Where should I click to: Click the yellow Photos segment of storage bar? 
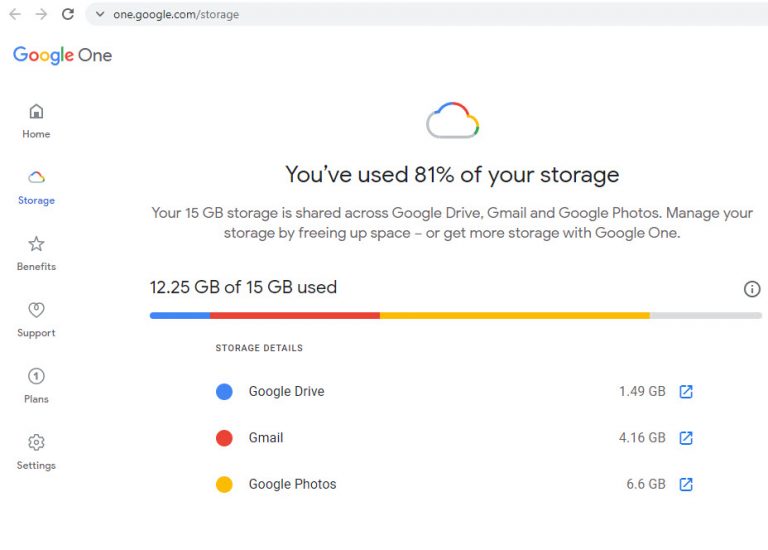(514, 315)
